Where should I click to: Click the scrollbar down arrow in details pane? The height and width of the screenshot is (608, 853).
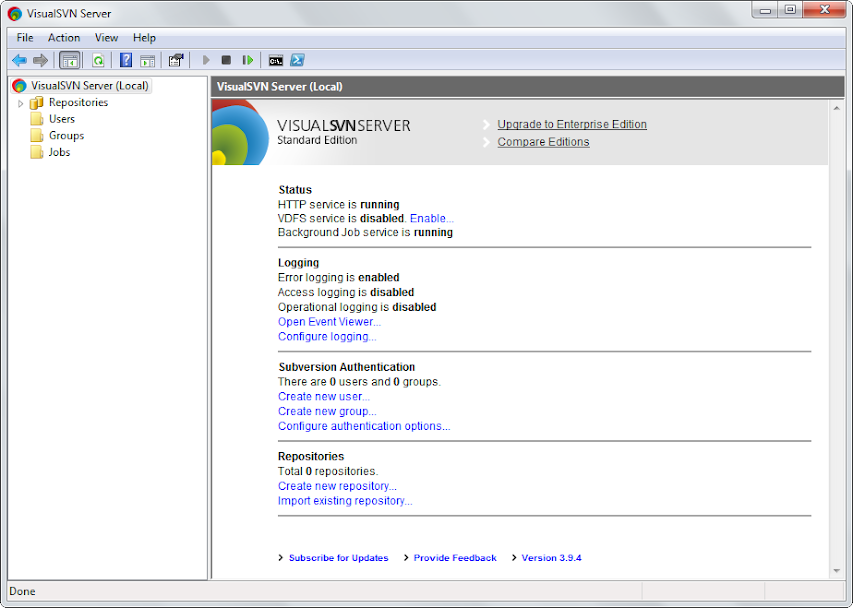click(837, 571)
